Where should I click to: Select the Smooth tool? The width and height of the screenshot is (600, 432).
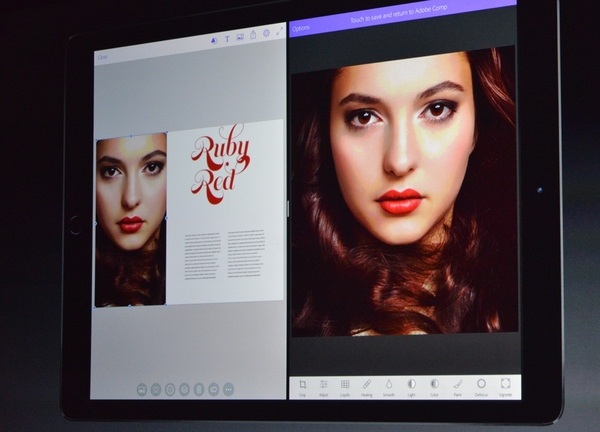click(389, 386)
